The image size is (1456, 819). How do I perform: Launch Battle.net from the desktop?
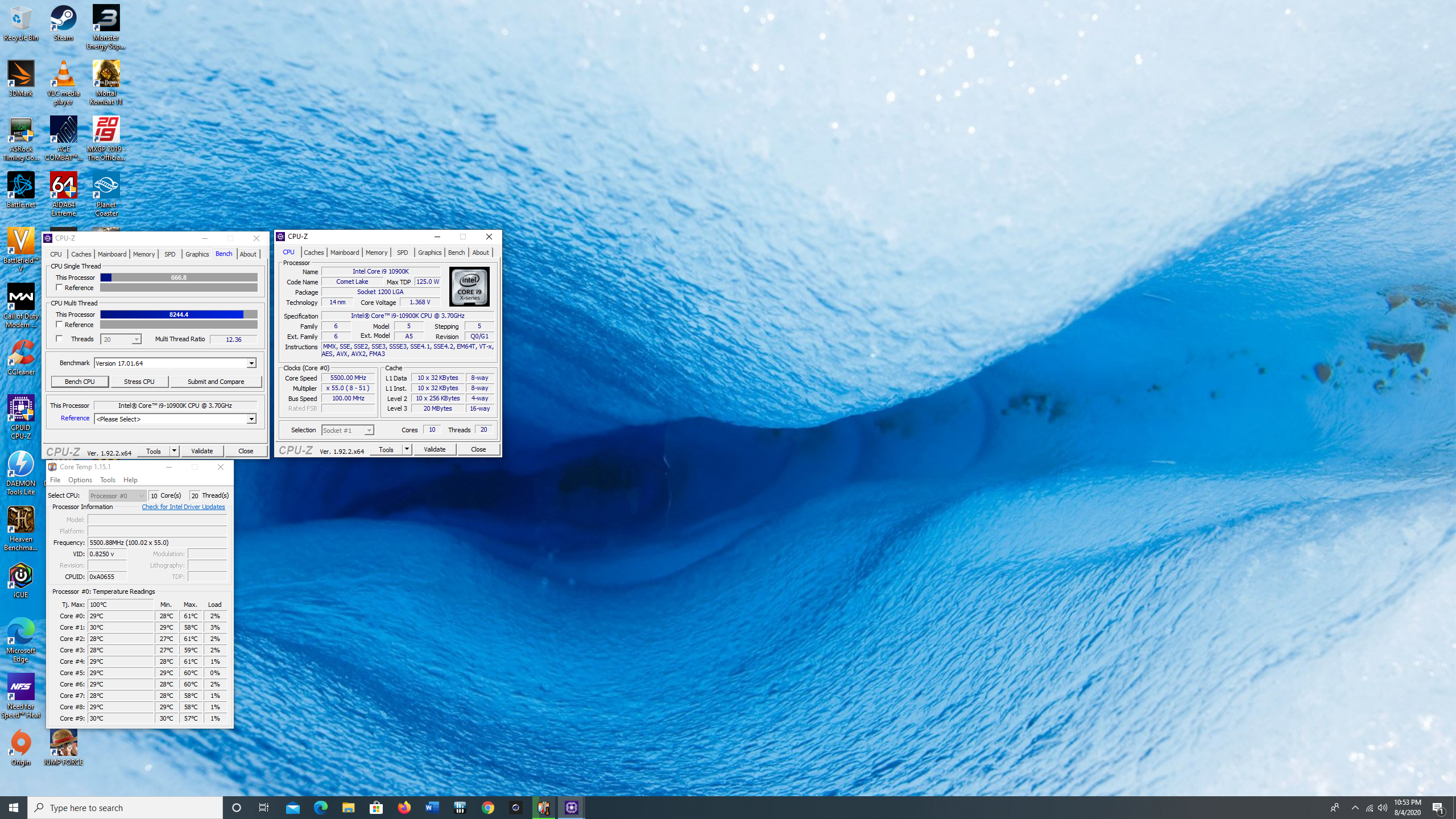[21, 191]
